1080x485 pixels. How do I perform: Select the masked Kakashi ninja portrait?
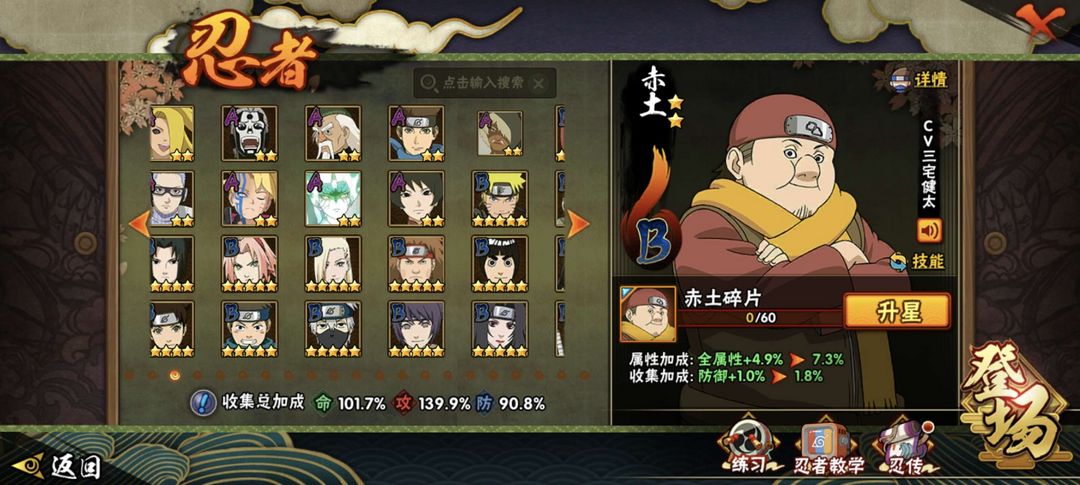pyautogui.click(x=333, y=329)
